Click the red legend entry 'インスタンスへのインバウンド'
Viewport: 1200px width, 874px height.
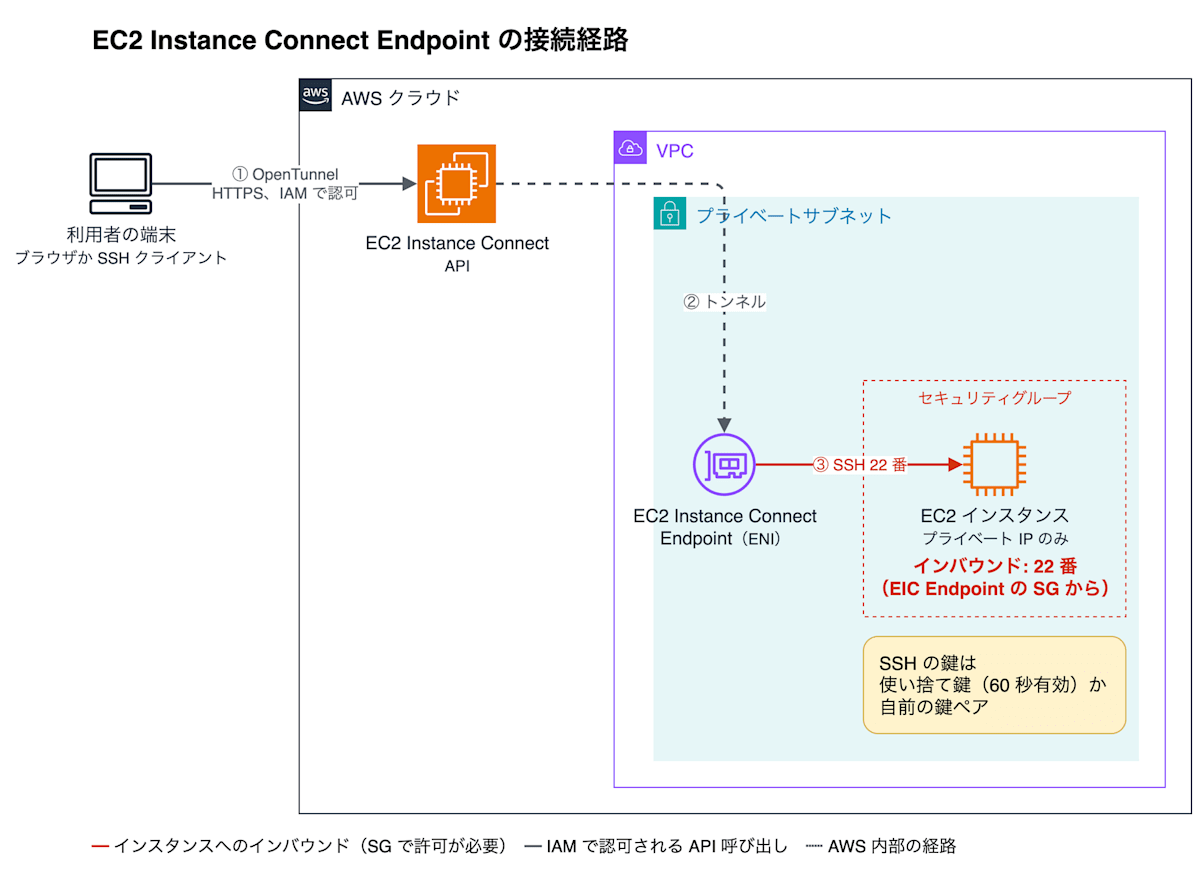click(x=301, y=846)
